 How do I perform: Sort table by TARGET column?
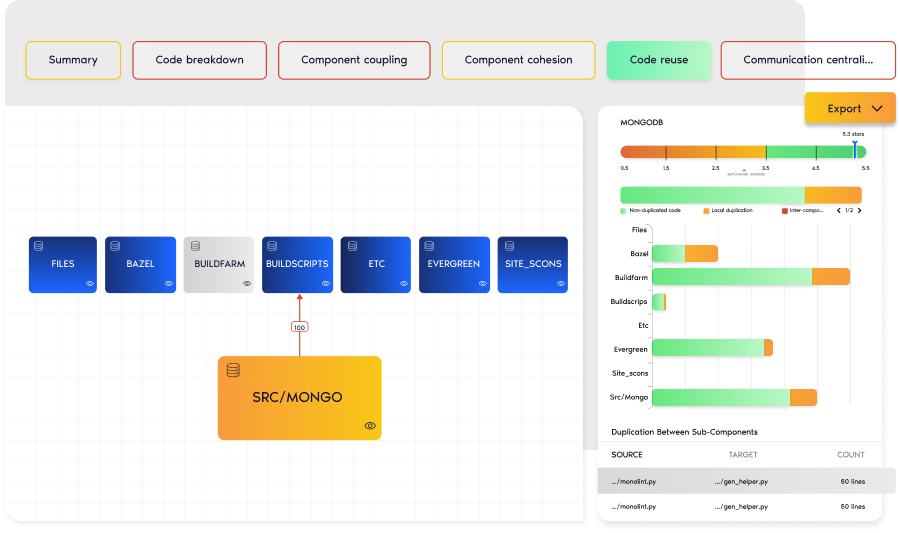point(743,454)
